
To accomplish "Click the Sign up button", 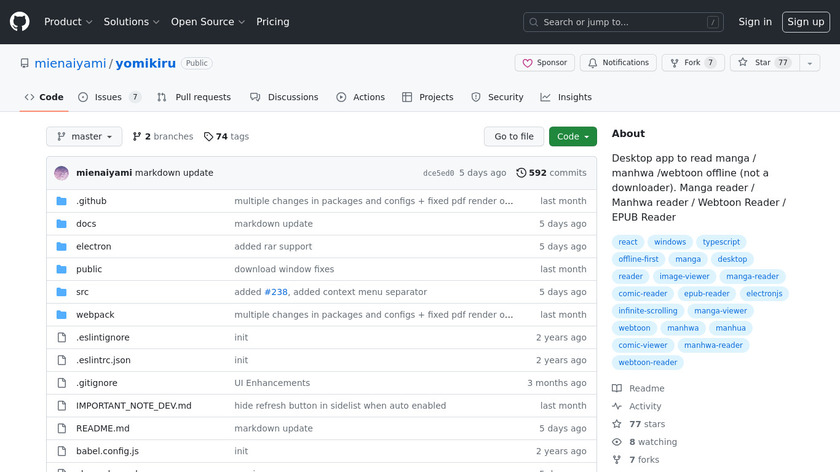I will pos(806,22).
